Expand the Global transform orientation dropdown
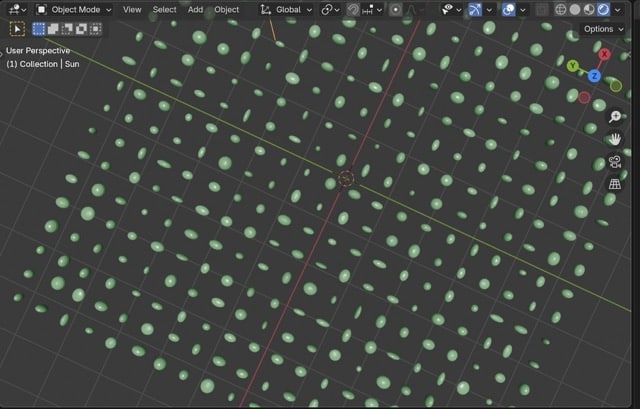The width and height of the screenshot is (640, 409). pos(287,9)
